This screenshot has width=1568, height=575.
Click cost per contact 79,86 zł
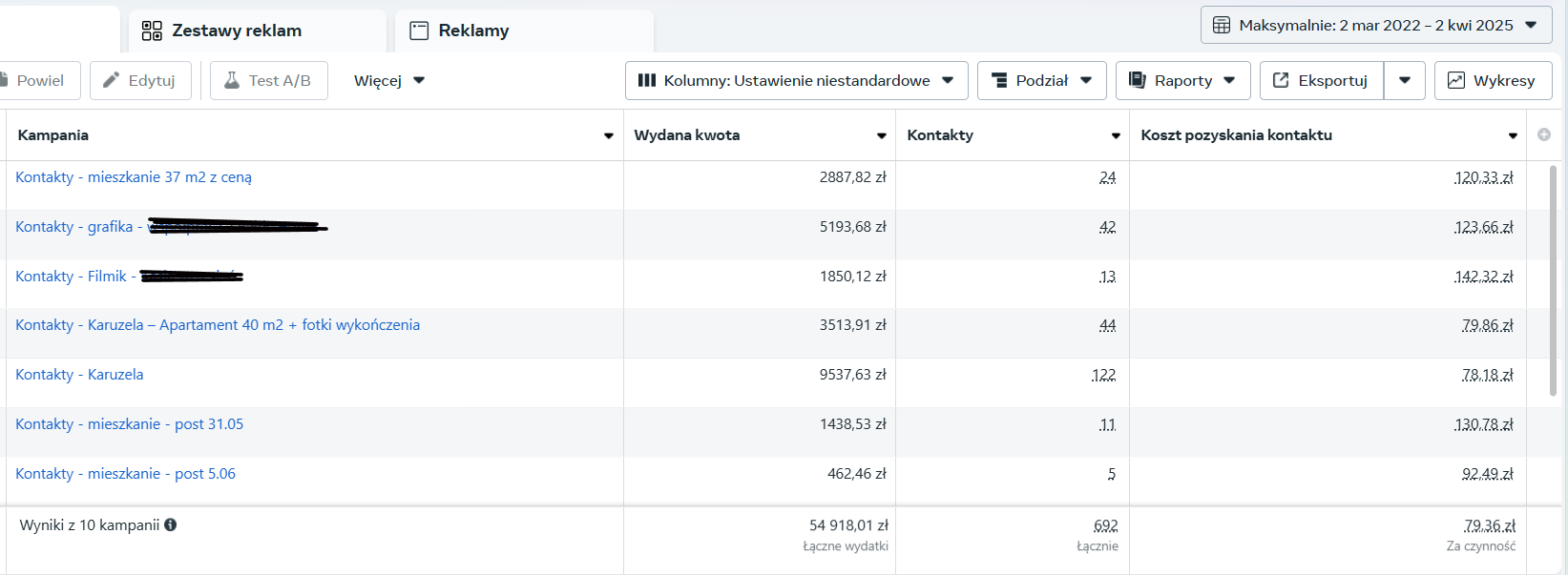point(1488,325)
